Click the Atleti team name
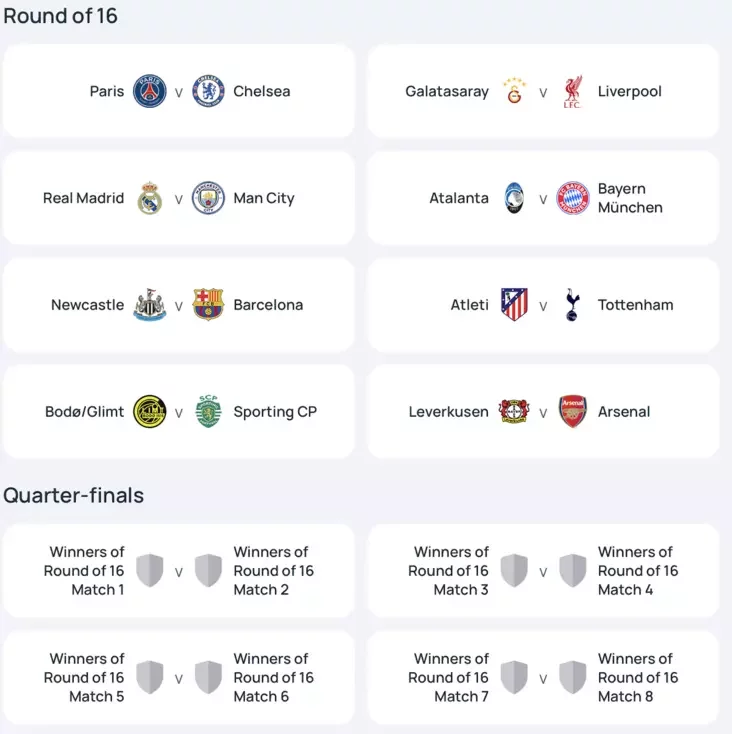The width and height of the screenshot is (732, 734). coord(469,305)
